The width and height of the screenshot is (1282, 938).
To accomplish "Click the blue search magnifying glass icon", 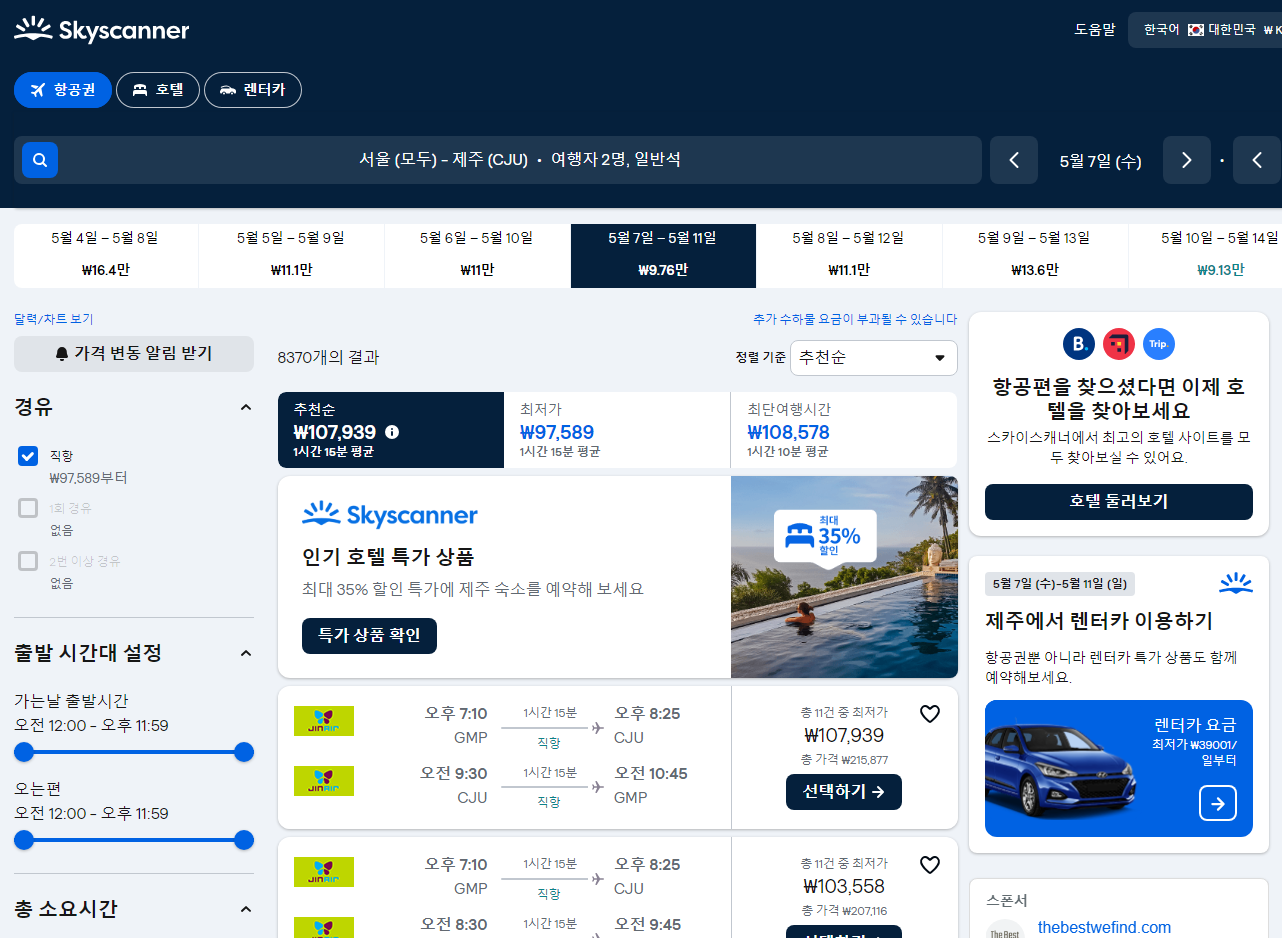I will click(39, 160).
